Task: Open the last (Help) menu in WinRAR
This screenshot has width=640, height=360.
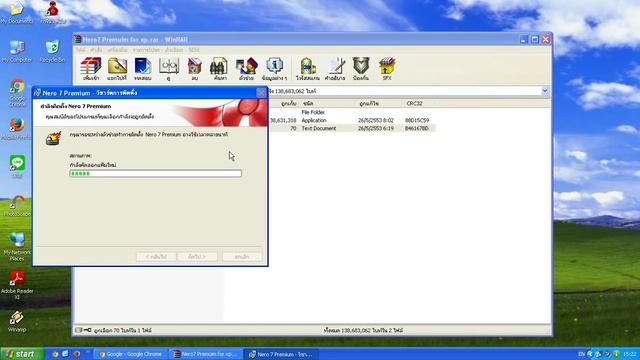Action: [x=194, y=50]
